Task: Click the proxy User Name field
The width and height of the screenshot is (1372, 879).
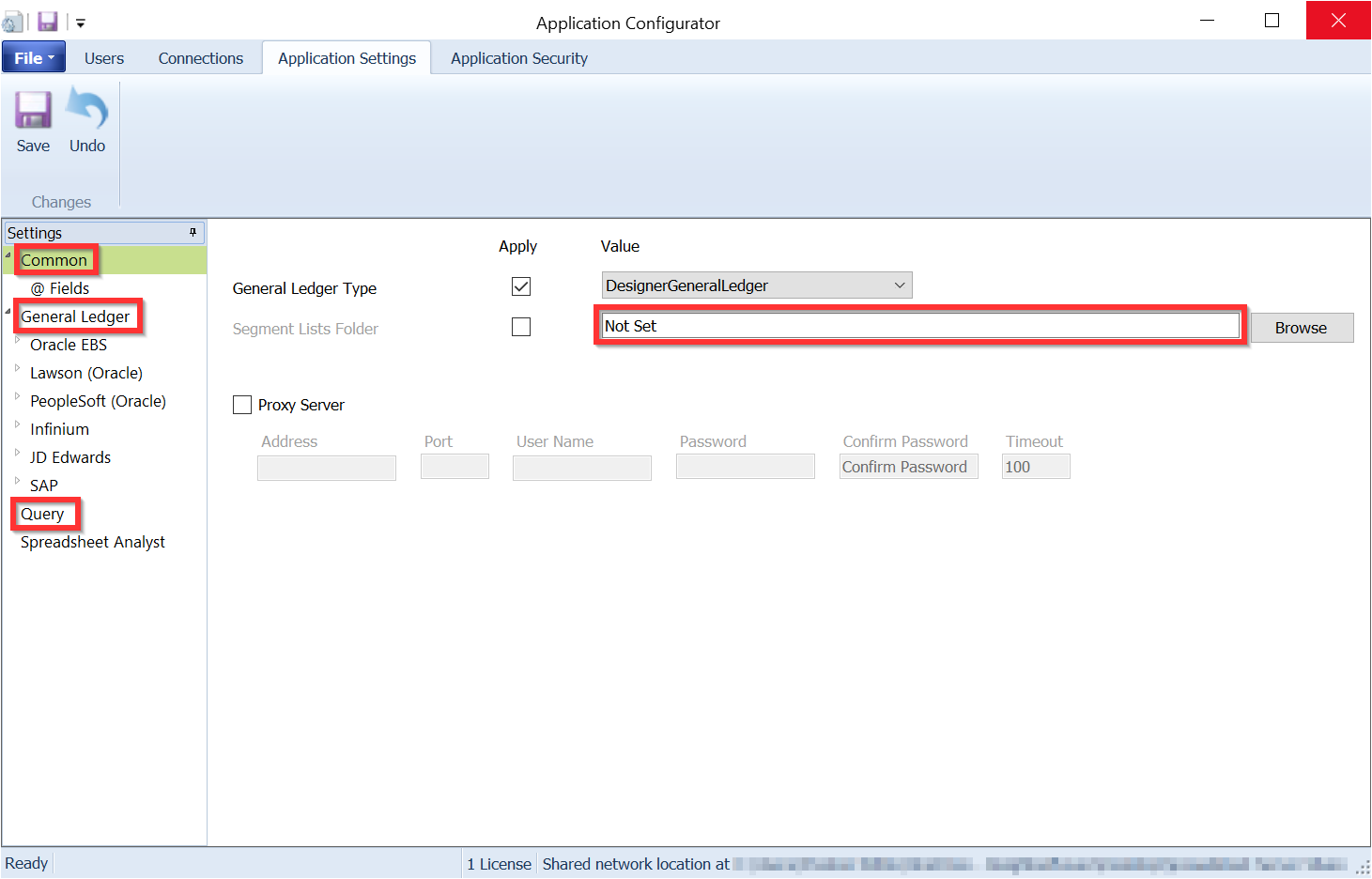Action: (x=582, y=468)
